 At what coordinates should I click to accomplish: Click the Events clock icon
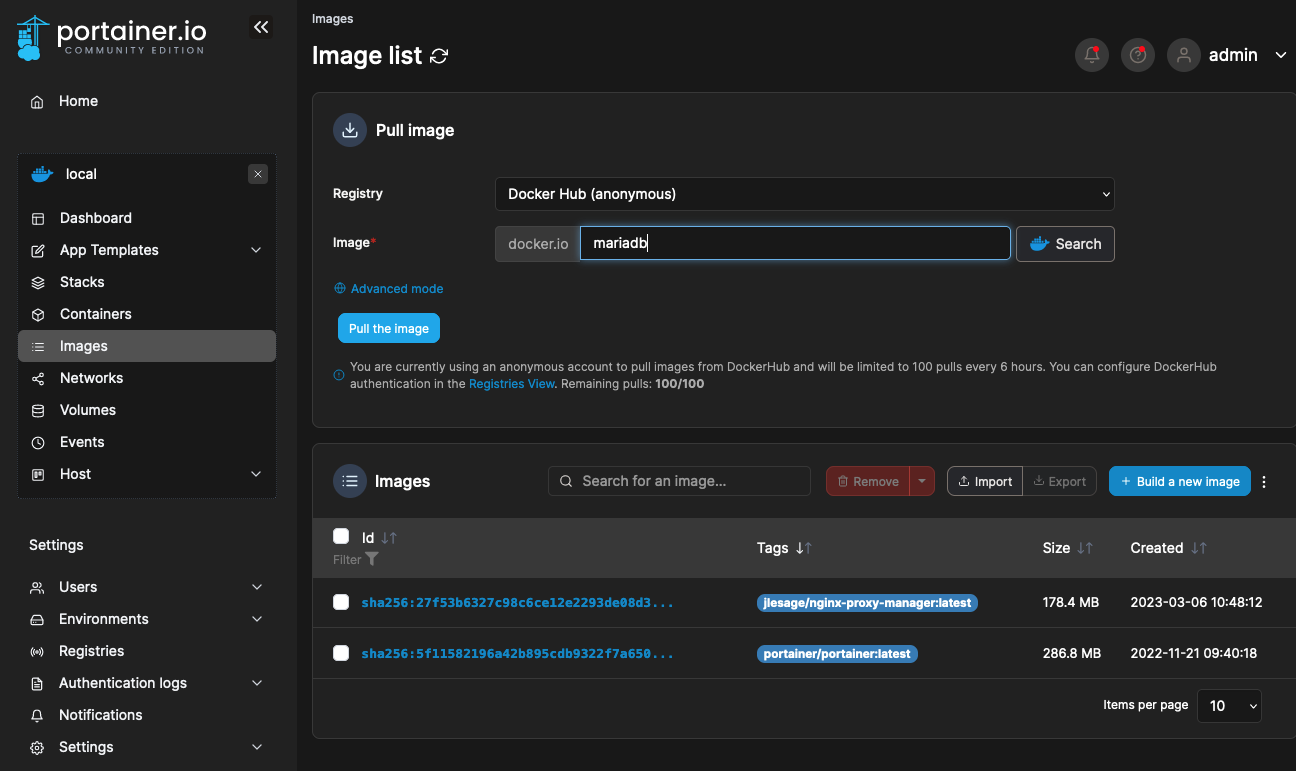(x=38, y=443)
